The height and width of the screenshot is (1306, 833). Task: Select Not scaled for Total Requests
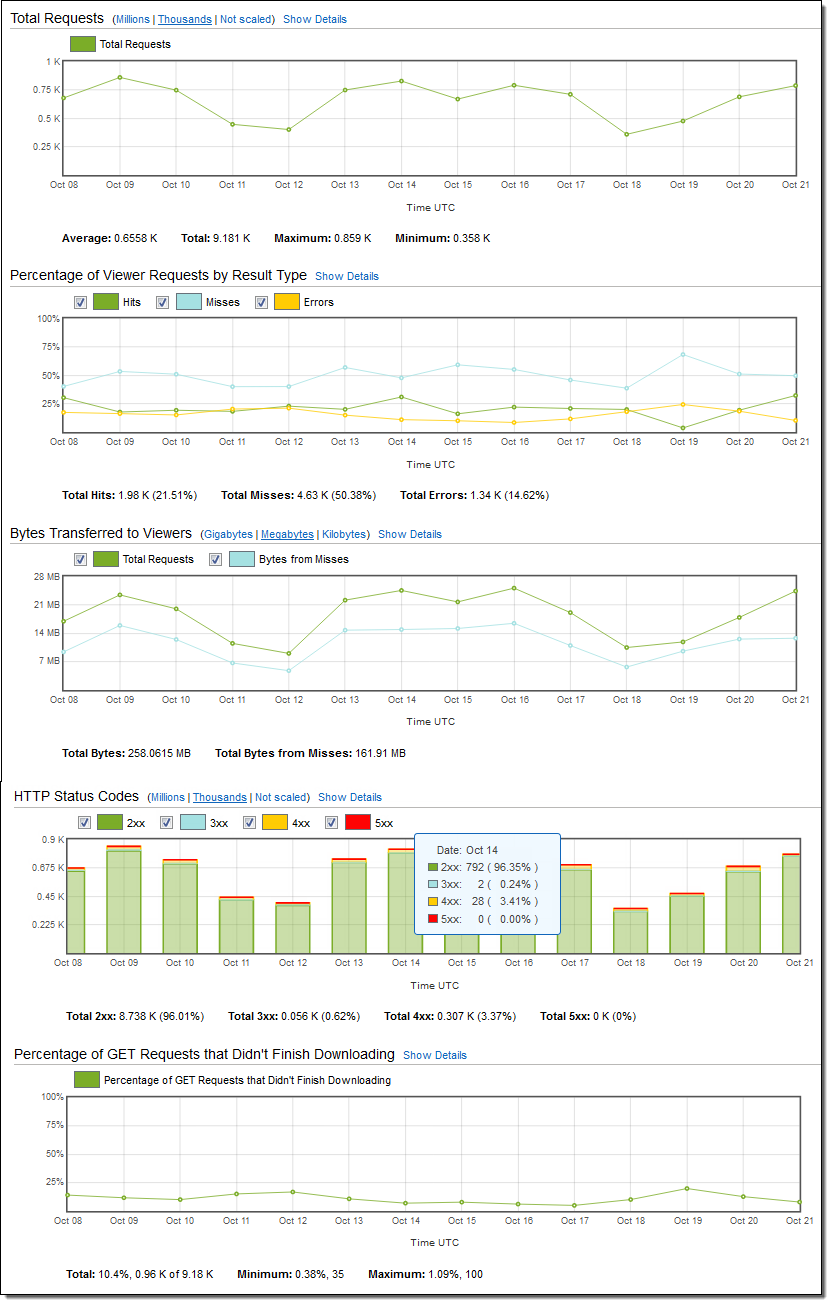pos(247,19)
